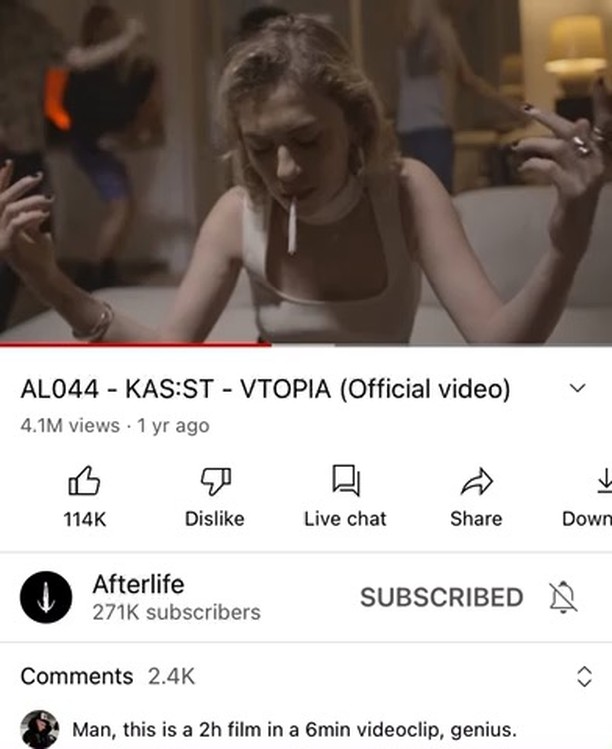Screen dimensions: 612x749
Task: Toggle the notification bell for Afterlife
Action: point(563,597)
